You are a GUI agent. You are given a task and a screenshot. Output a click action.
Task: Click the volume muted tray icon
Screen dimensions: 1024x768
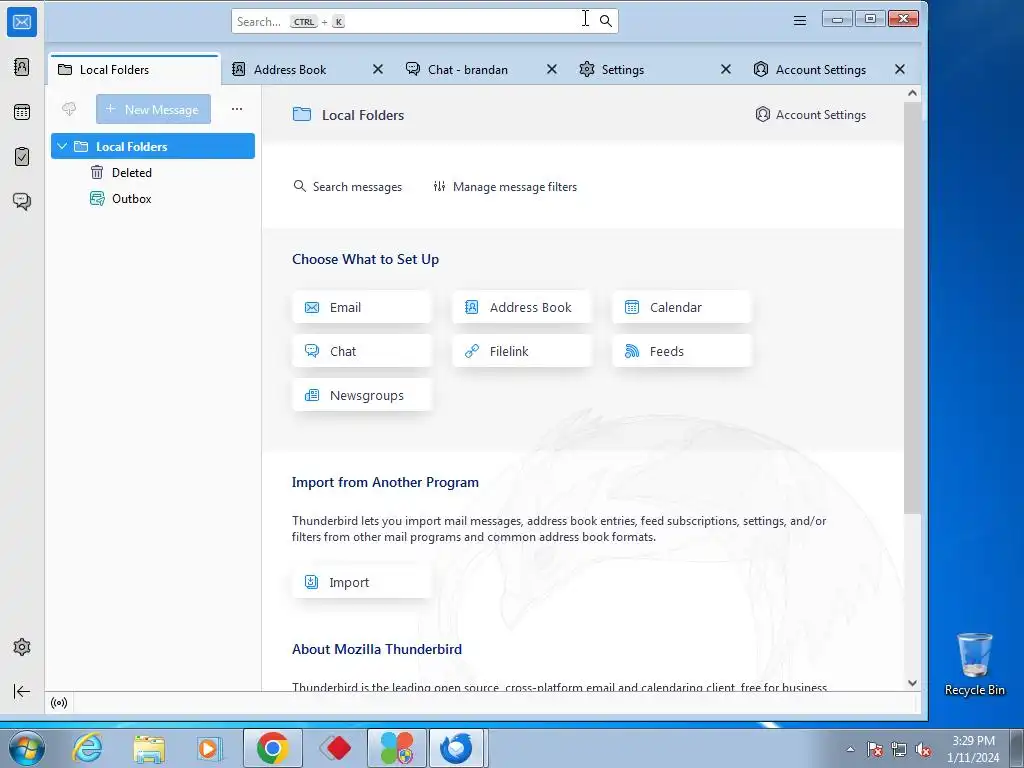coord(923,750)
